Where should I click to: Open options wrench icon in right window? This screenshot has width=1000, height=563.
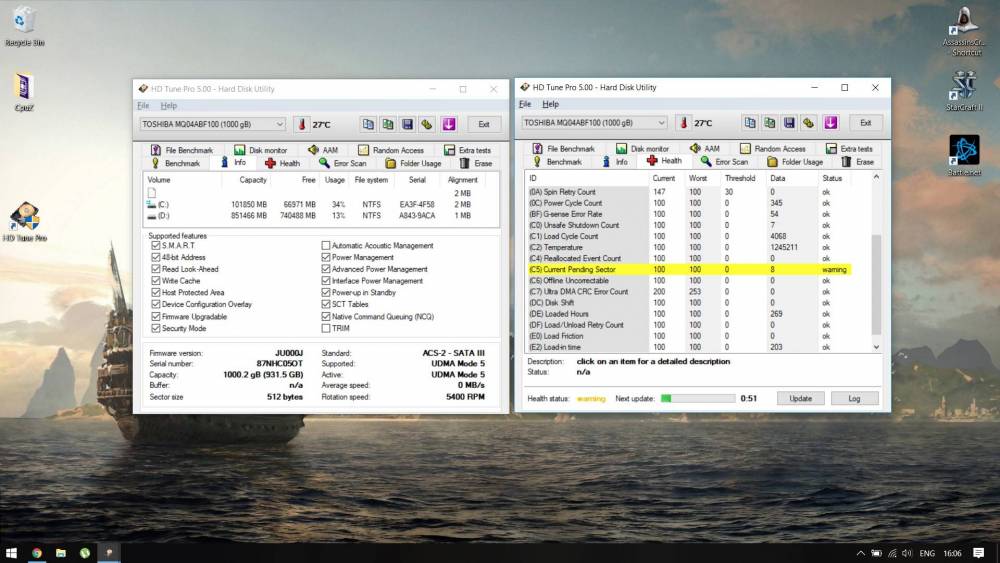coord(809,122)
